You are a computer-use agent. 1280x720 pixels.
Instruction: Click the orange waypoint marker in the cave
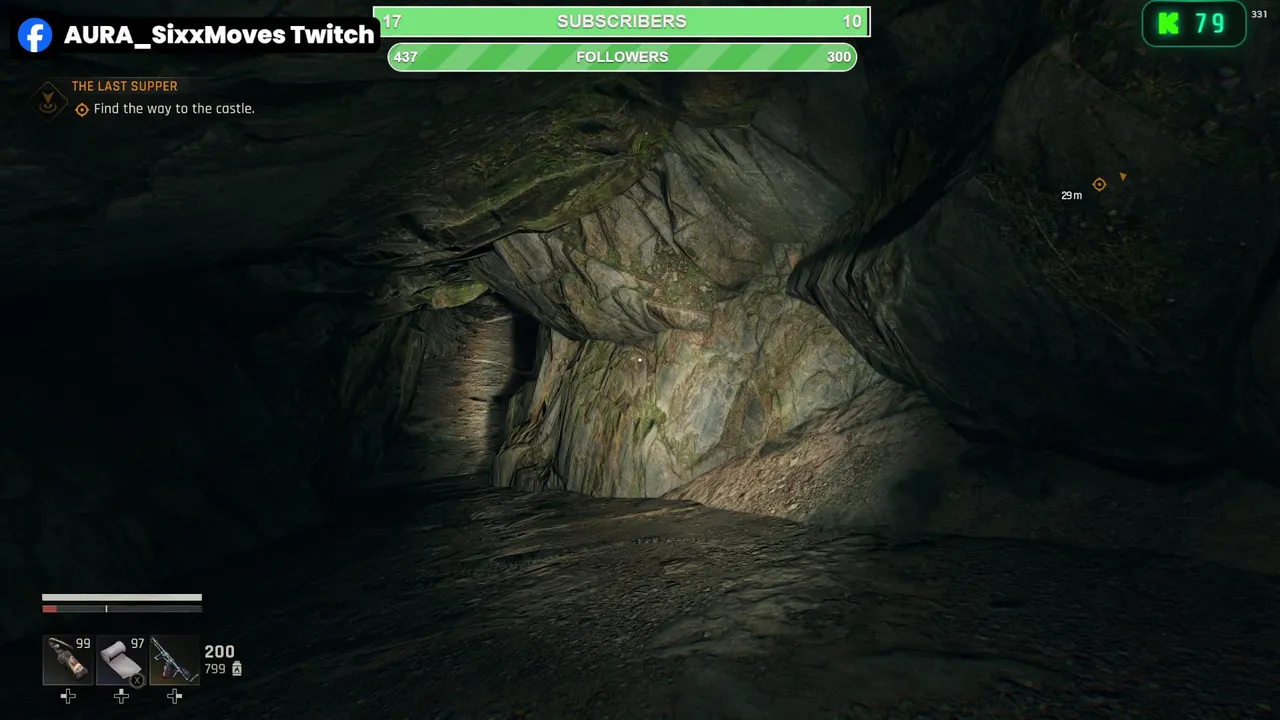[1099, 184]
